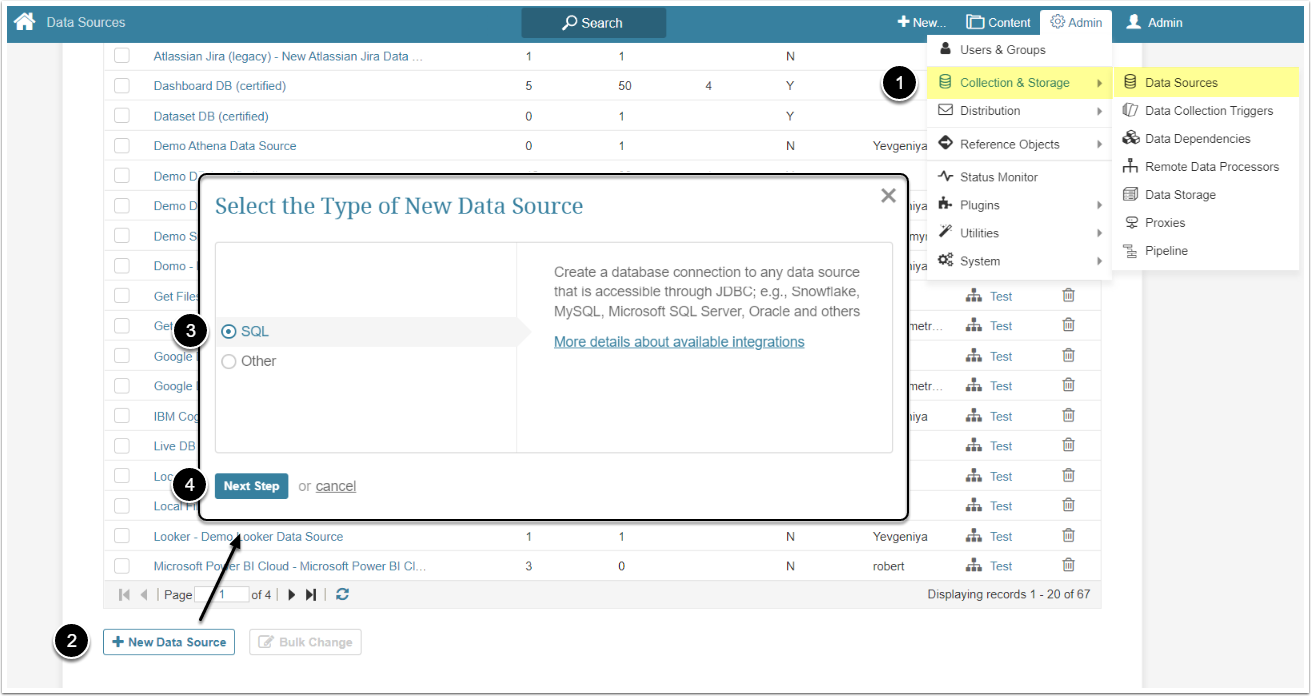Jump to last page icon
The image size is (1311, 696).
(x=311, y=594)
